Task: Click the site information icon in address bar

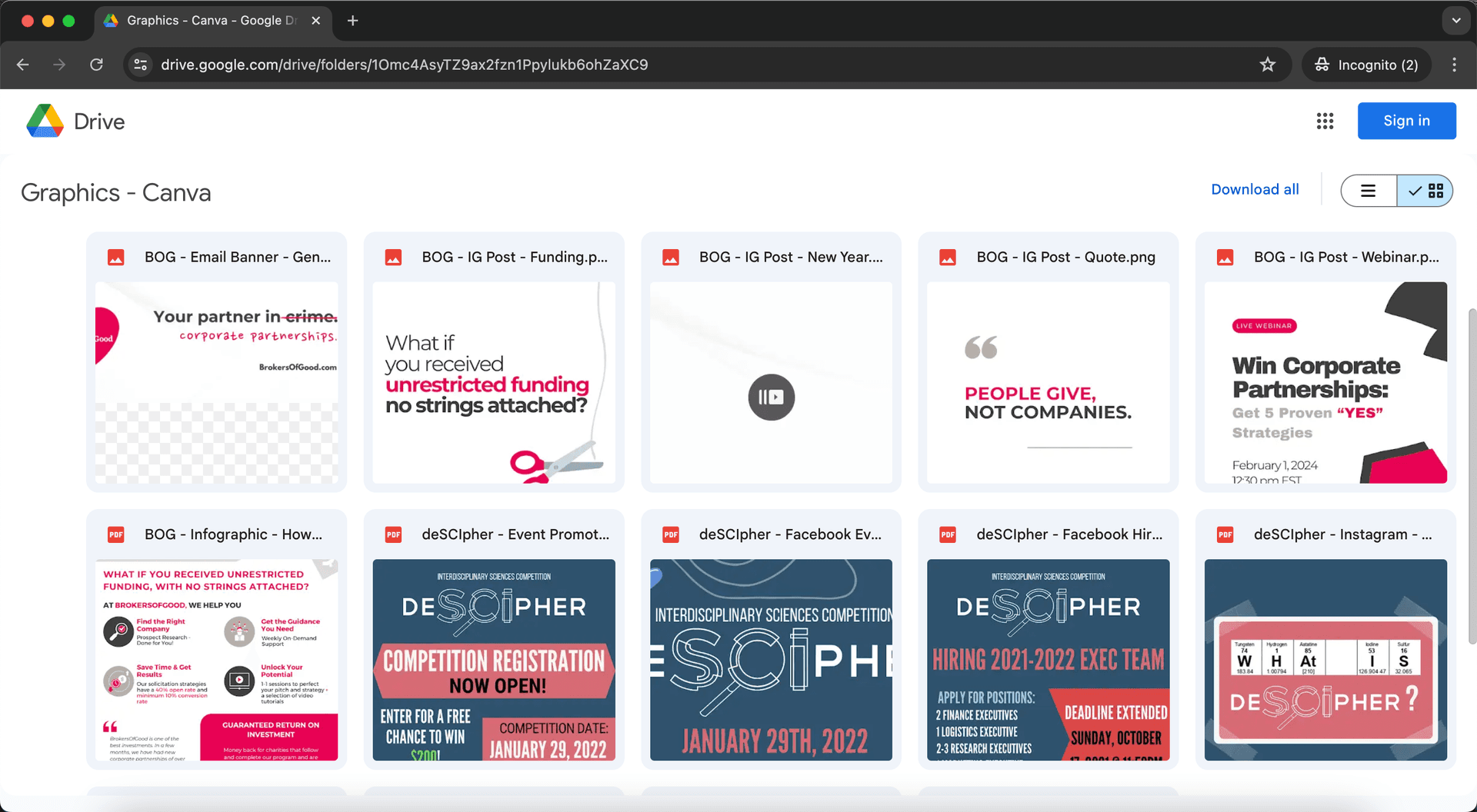Action: 141,65
